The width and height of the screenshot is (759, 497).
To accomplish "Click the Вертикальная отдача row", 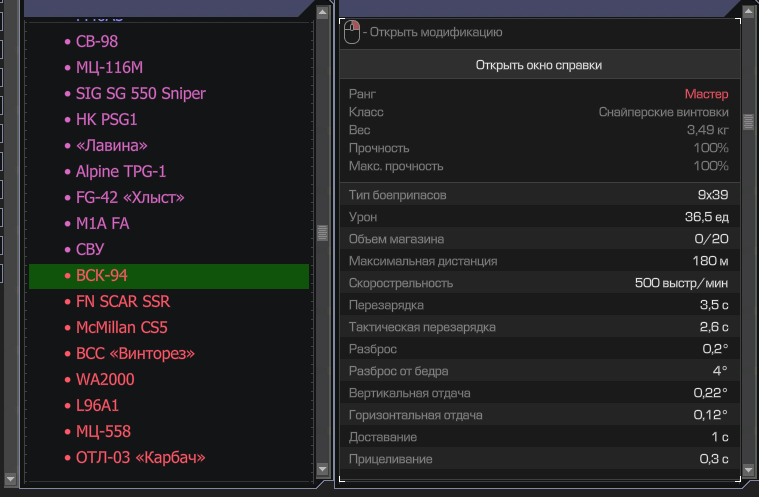I will coord(539,393).
